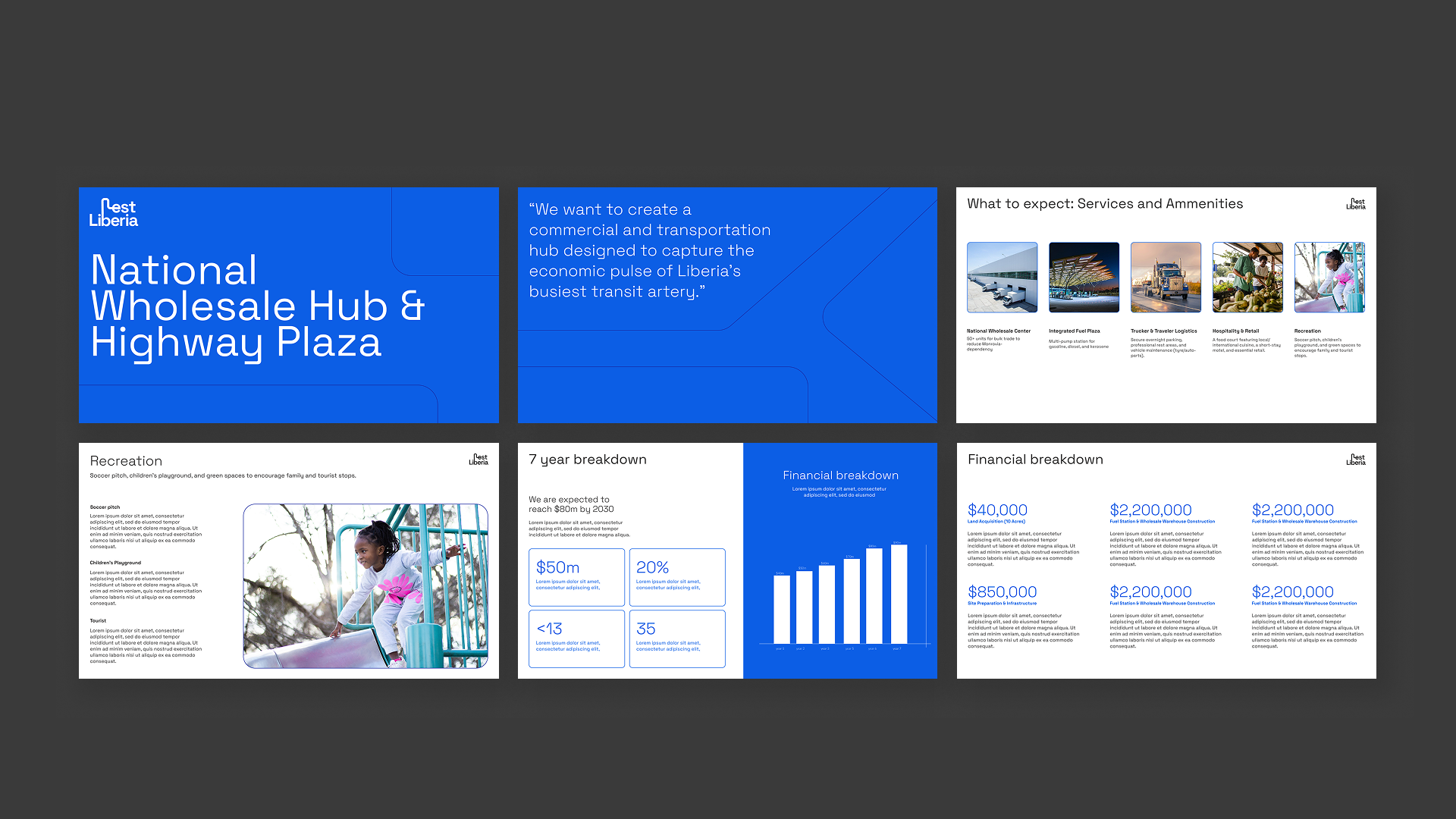Click the large playground photo on Recreation slide
Screen dimensions: 1456x819
pyautogui.click(x=366, y=585)
